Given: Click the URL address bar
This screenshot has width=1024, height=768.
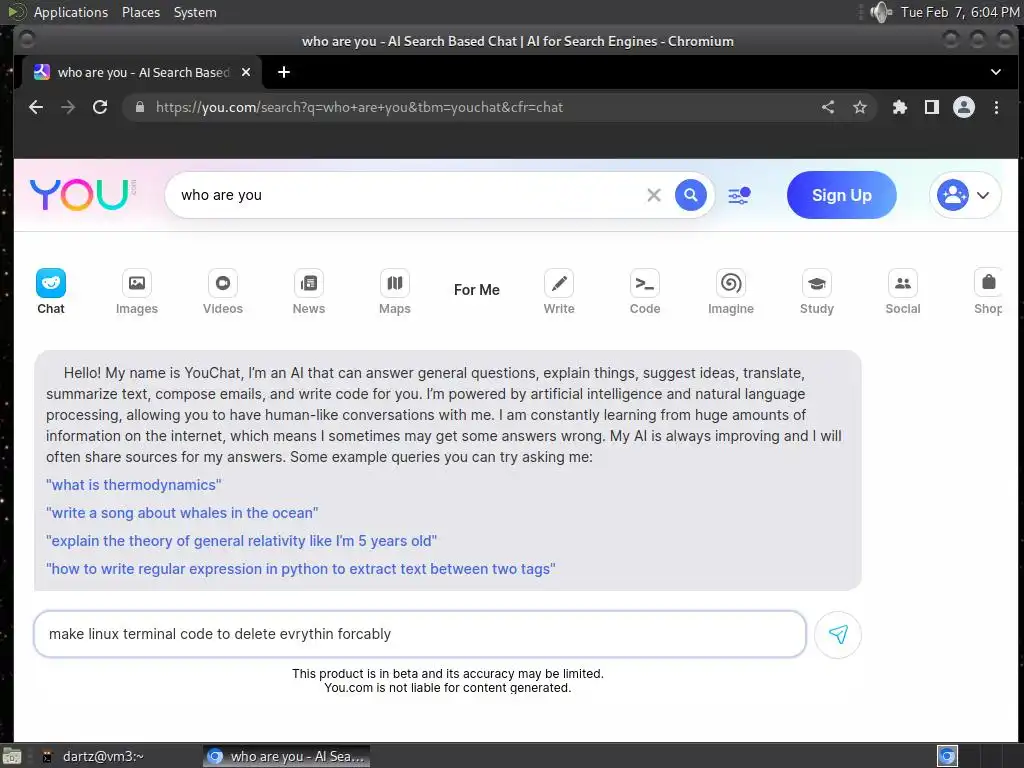Looking at the screenshot, I should [x=470, y=107].
